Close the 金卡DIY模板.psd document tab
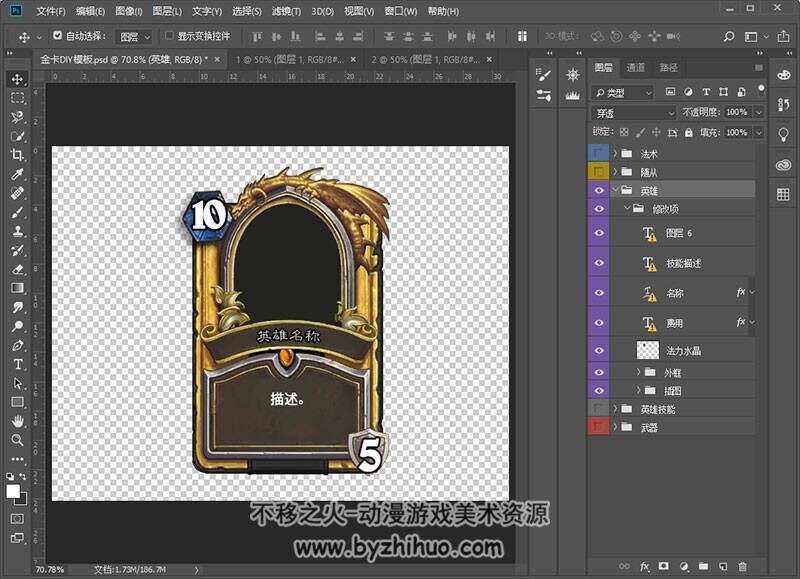 pos(217,60)
